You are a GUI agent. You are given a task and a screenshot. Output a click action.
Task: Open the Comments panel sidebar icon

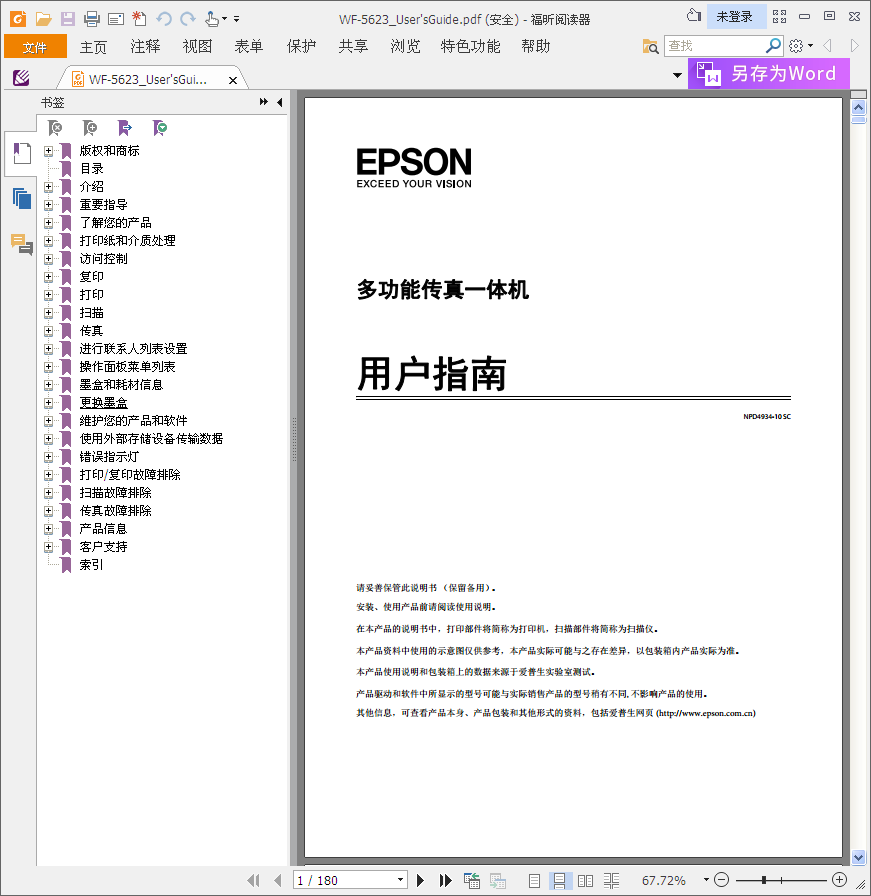coord(22,244)
